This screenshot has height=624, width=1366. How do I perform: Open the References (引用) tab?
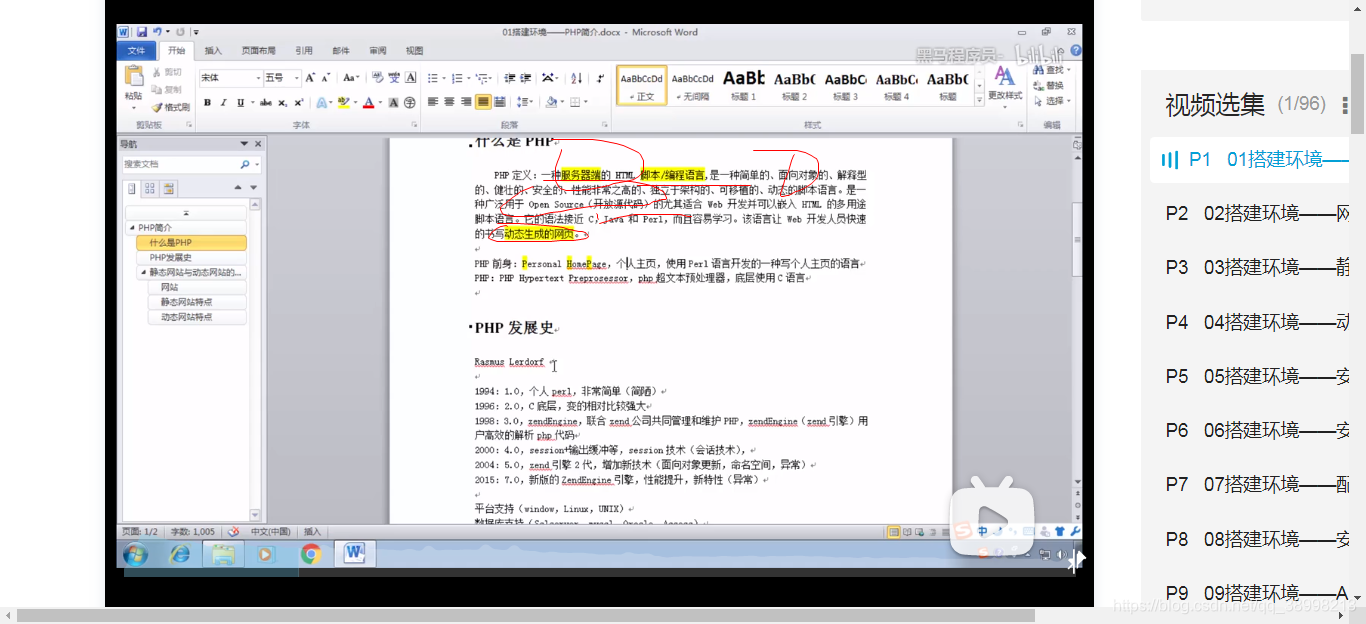point(304,50)
